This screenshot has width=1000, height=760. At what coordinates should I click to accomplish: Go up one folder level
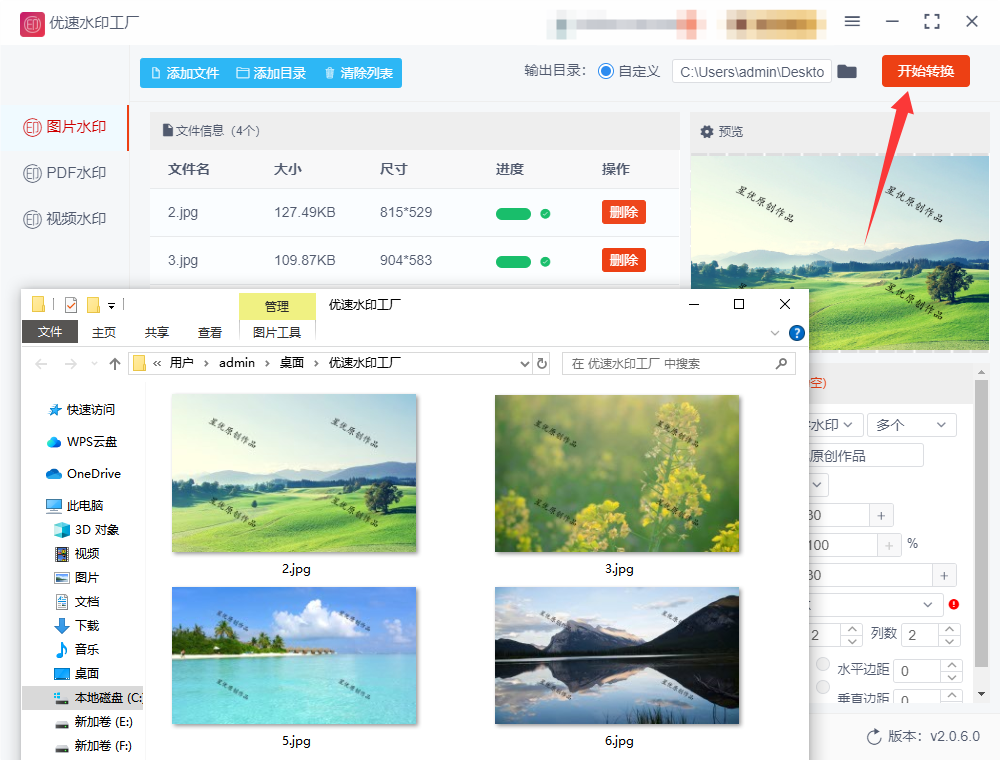[115, 363]
